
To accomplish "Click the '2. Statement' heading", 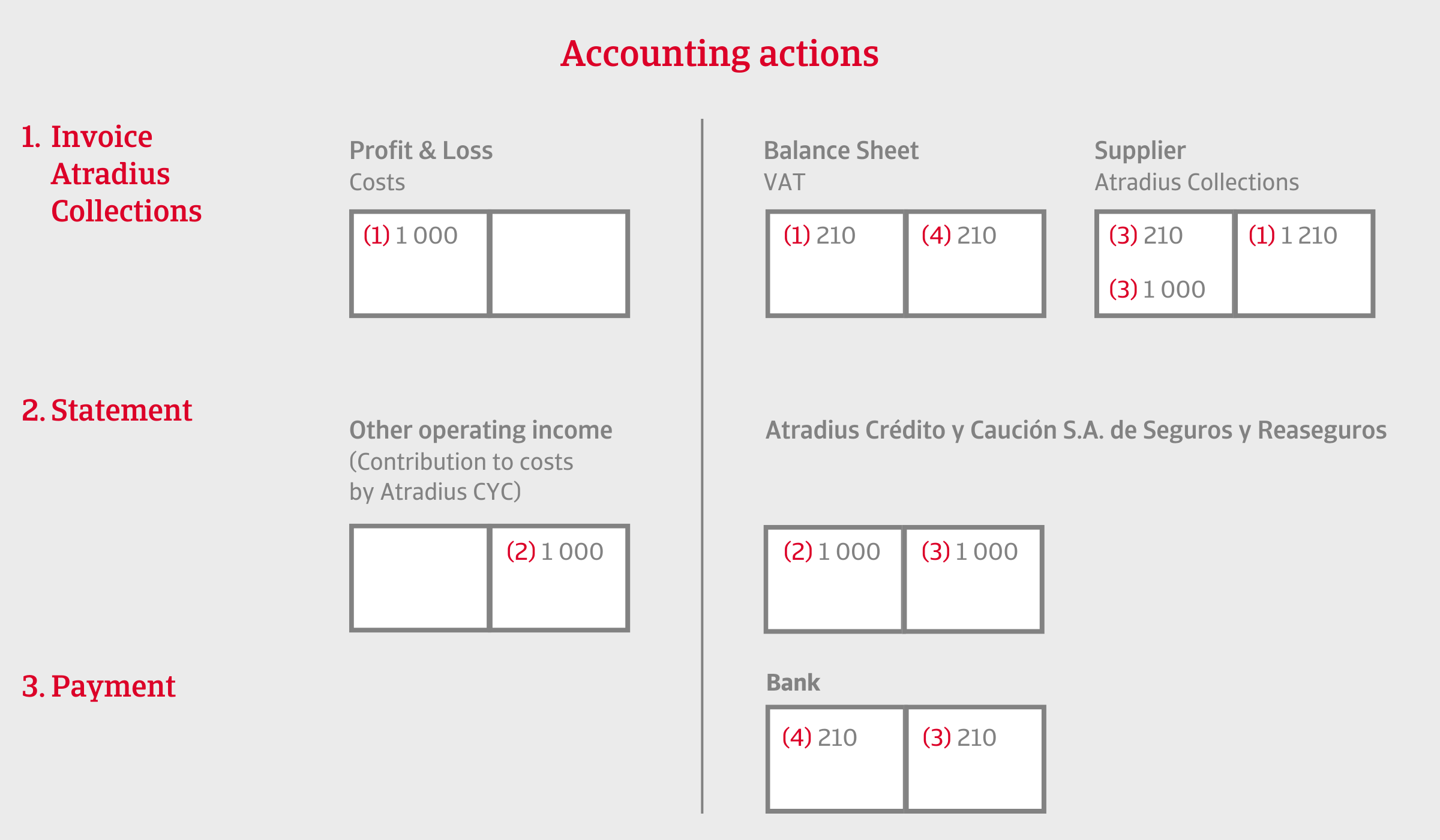I will (x=107, y=410).
